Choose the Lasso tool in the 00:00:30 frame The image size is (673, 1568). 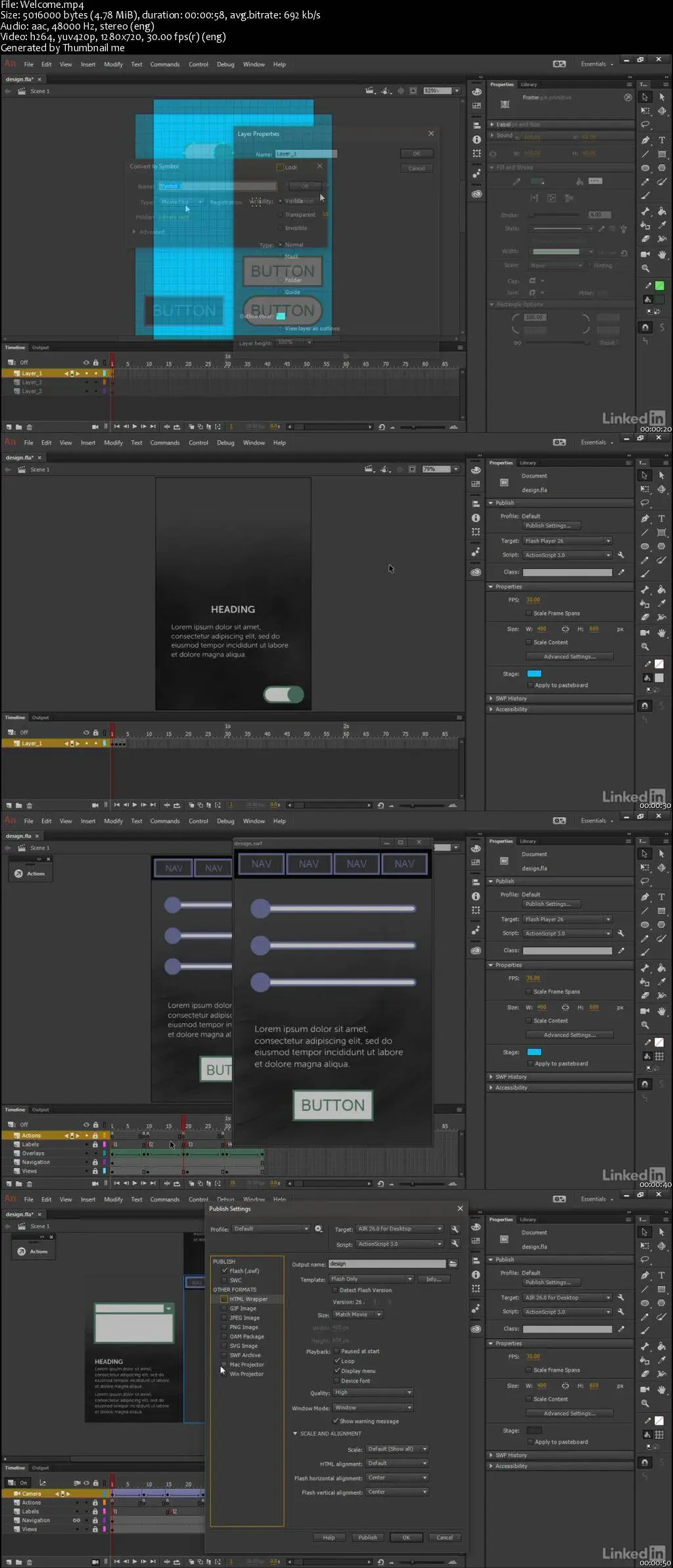coord(645,503)
